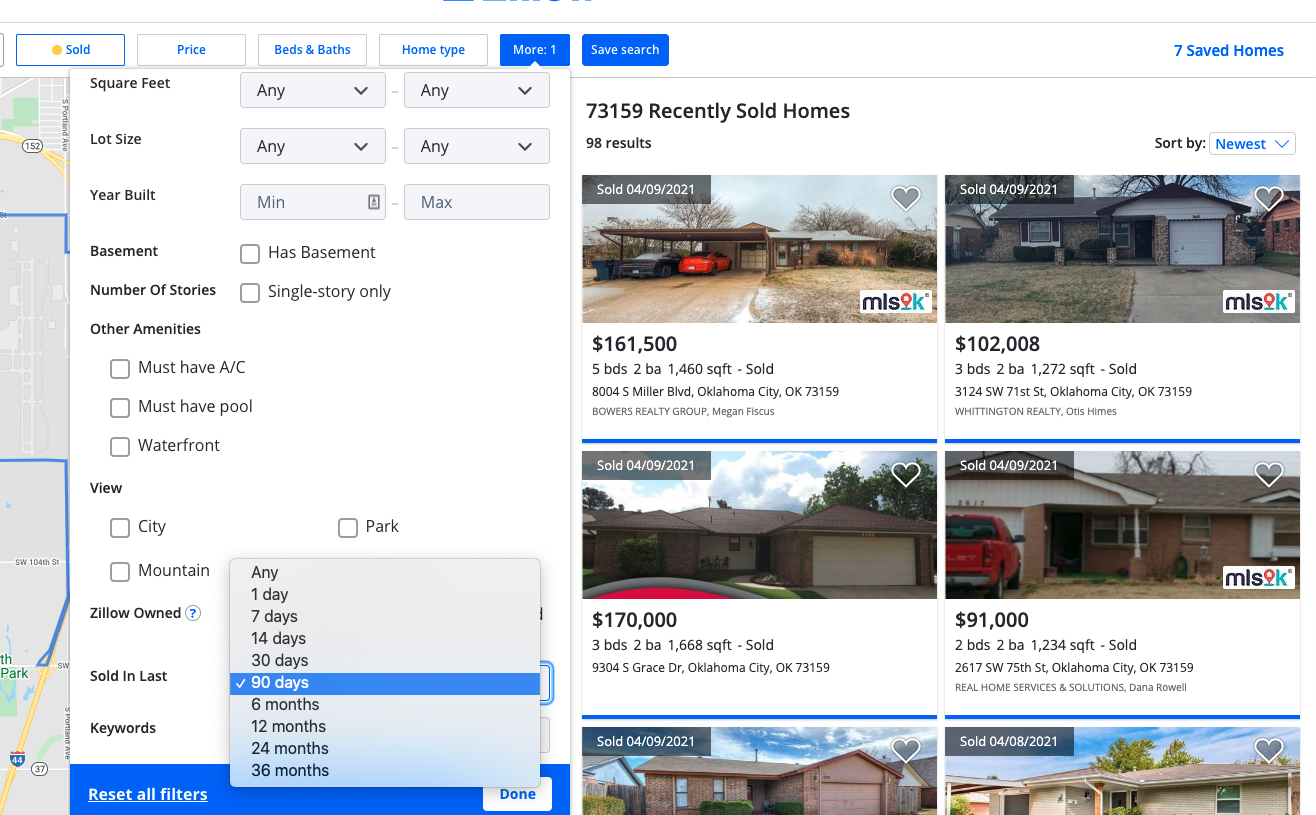Select Any in Sold In Last list
Image resolution: width=1316 pixels, height=815 pixels.
385,572
